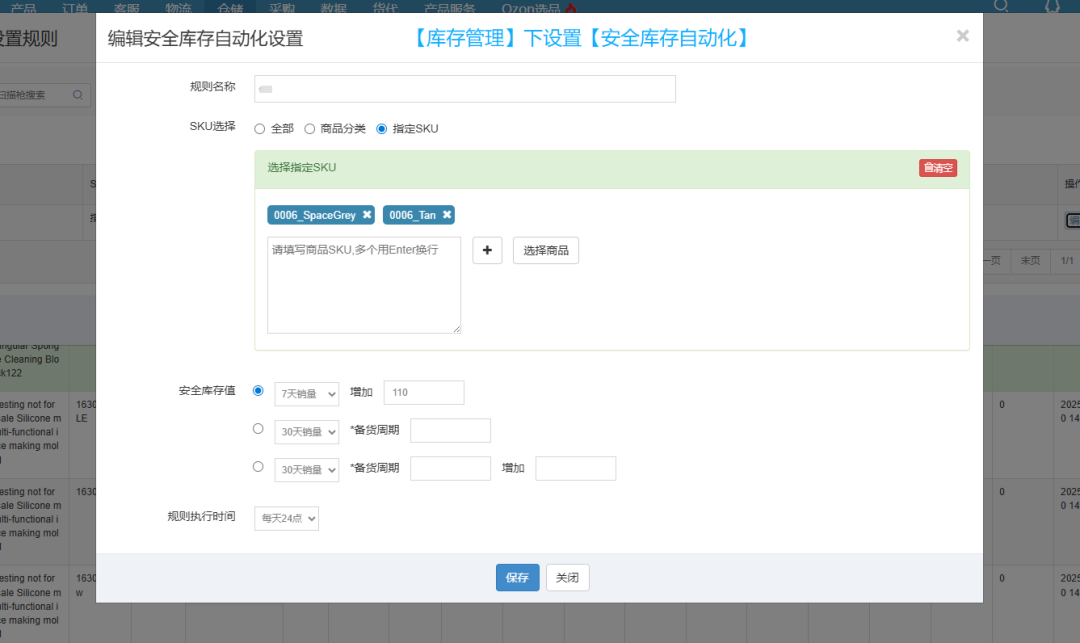Select the 指定SKU radio option

pos(381,128)
